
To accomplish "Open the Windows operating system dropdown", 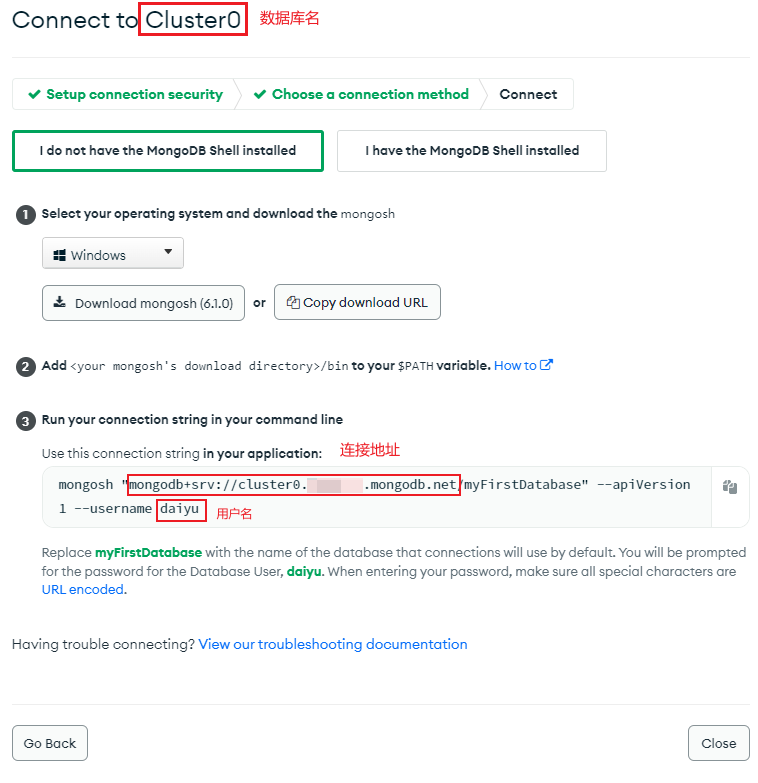I will [112, 255].
